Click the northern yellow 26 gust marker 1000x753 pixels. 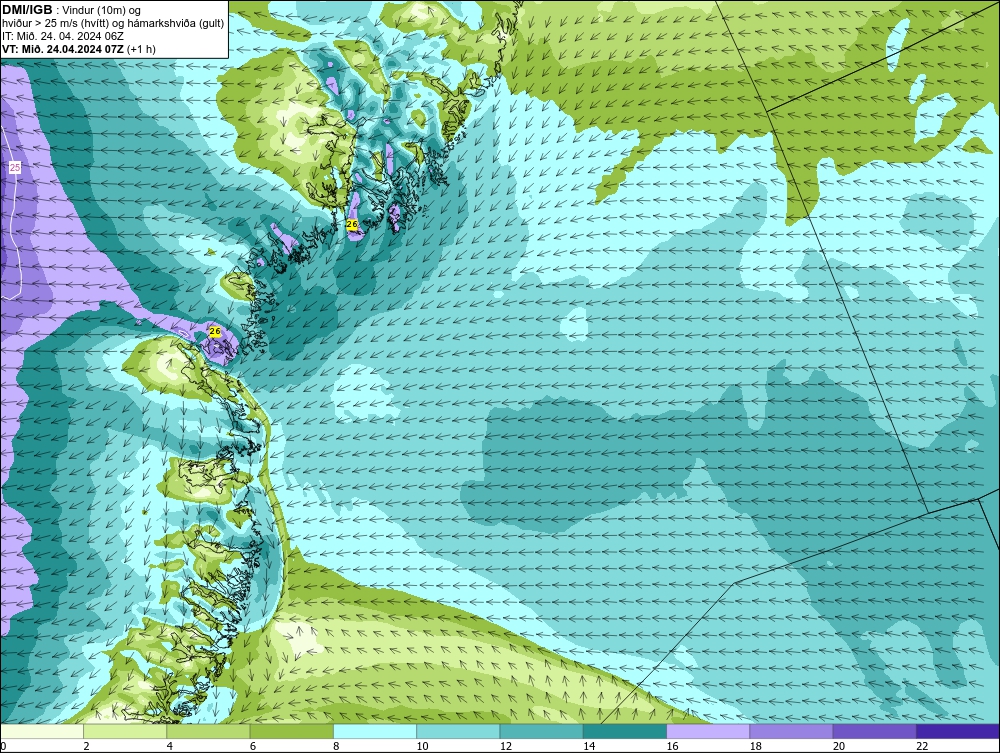(x=352, y=224)
